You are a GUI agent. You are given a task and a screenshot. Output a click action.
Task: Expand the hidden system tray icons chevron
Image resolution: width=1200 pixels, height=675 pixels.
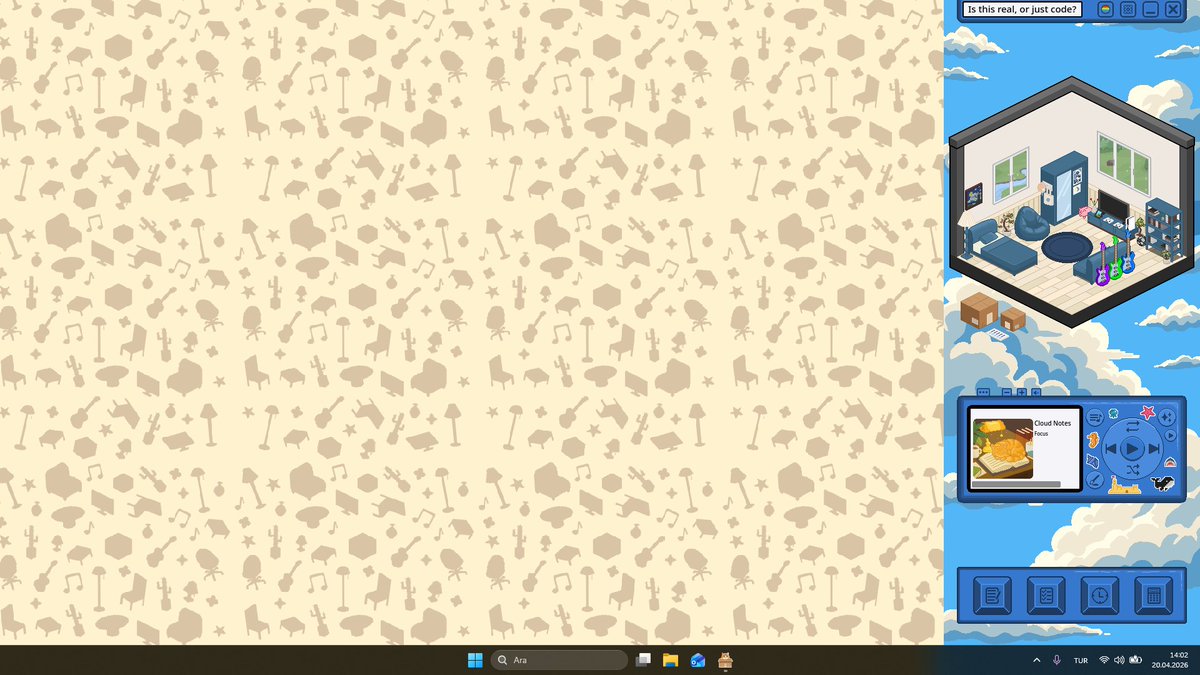(1036, 660)
